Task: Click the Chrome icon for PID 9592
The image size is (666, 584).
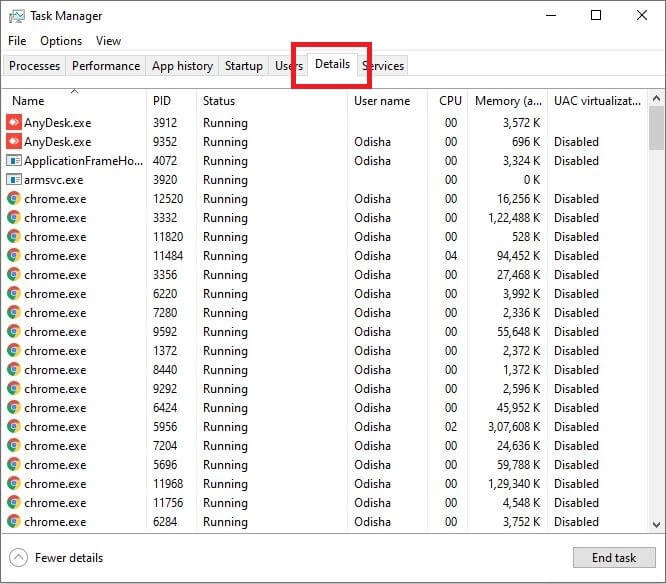Action: coord(14,332)
